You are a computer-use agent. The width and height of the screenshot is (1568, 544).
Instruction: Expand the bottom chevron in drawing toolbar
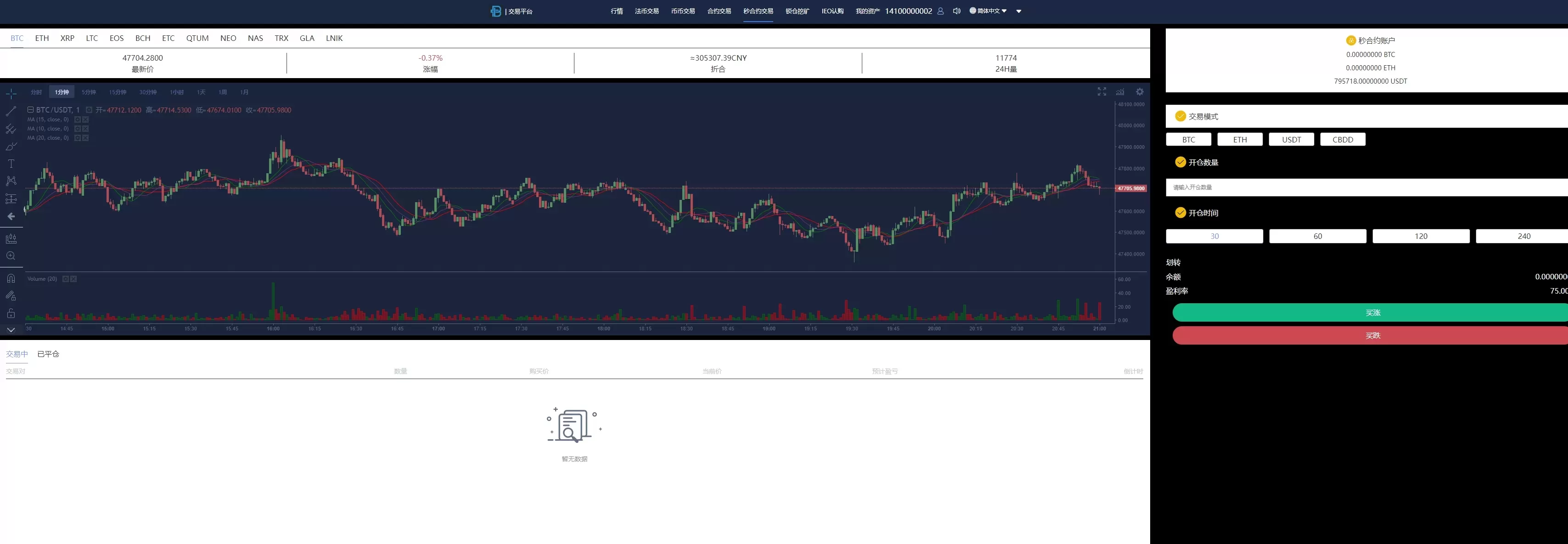[11, 329]
